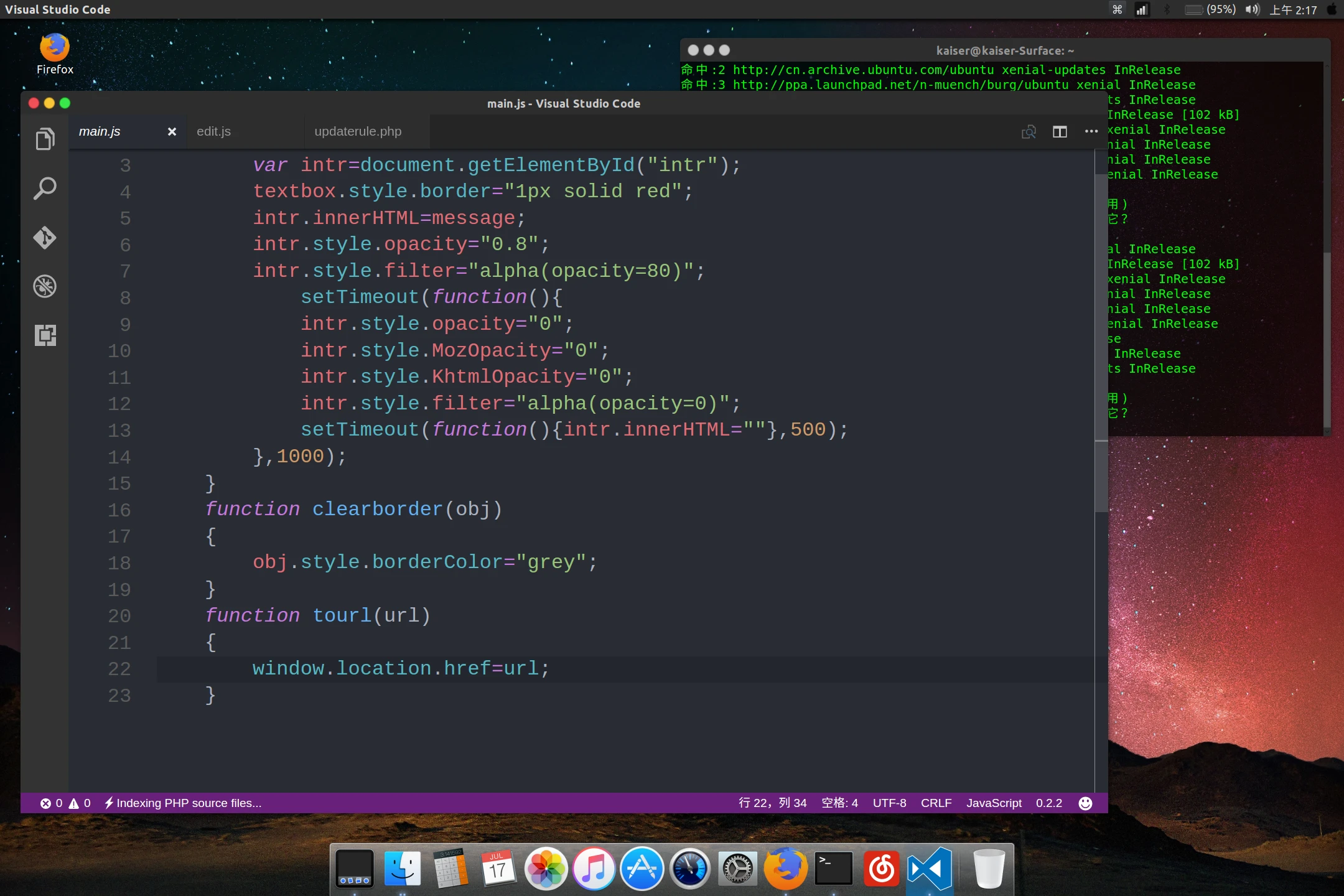The image size is (1344, 896).
Task: Click the errors and warnings count
Action: [x=65, y=803]
